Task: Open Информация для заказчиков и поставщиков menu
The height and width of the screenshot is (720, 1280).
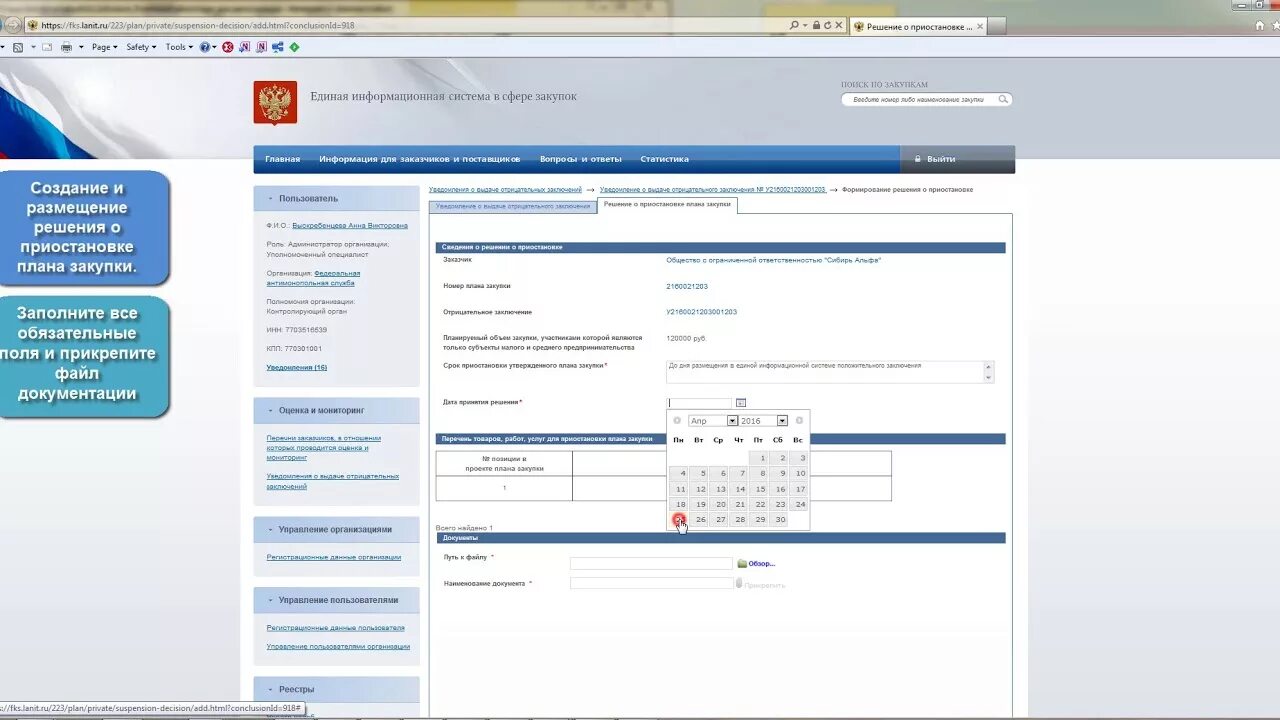Action: 420,159
